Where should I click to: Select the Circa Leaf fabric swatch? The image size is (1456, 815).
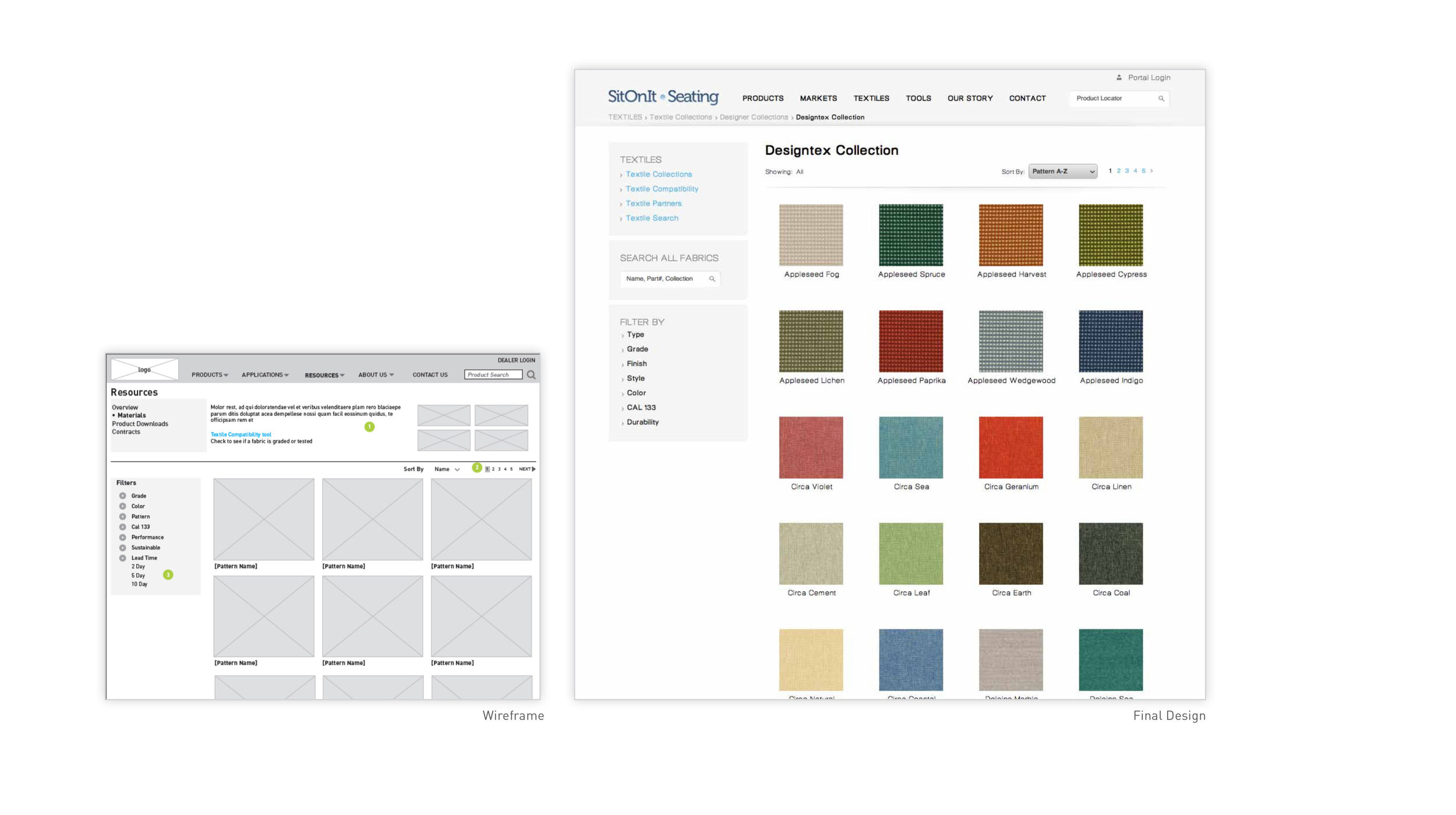pos(911,553)
